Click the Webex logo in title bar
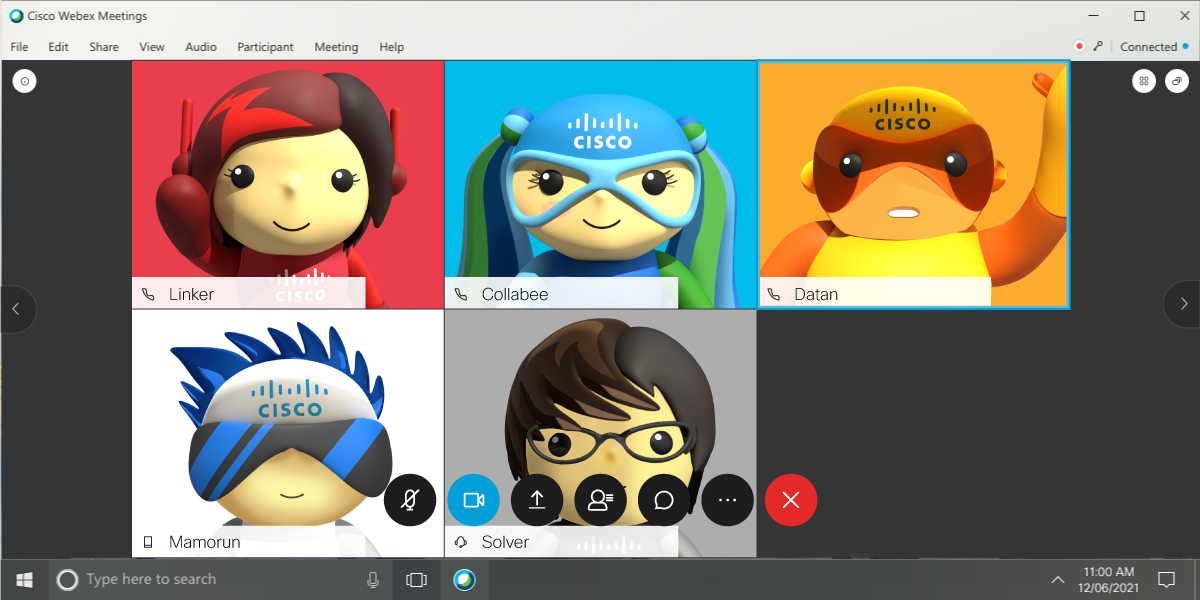Viewport: 1200px width, 600px height. [x=16, y=16]
